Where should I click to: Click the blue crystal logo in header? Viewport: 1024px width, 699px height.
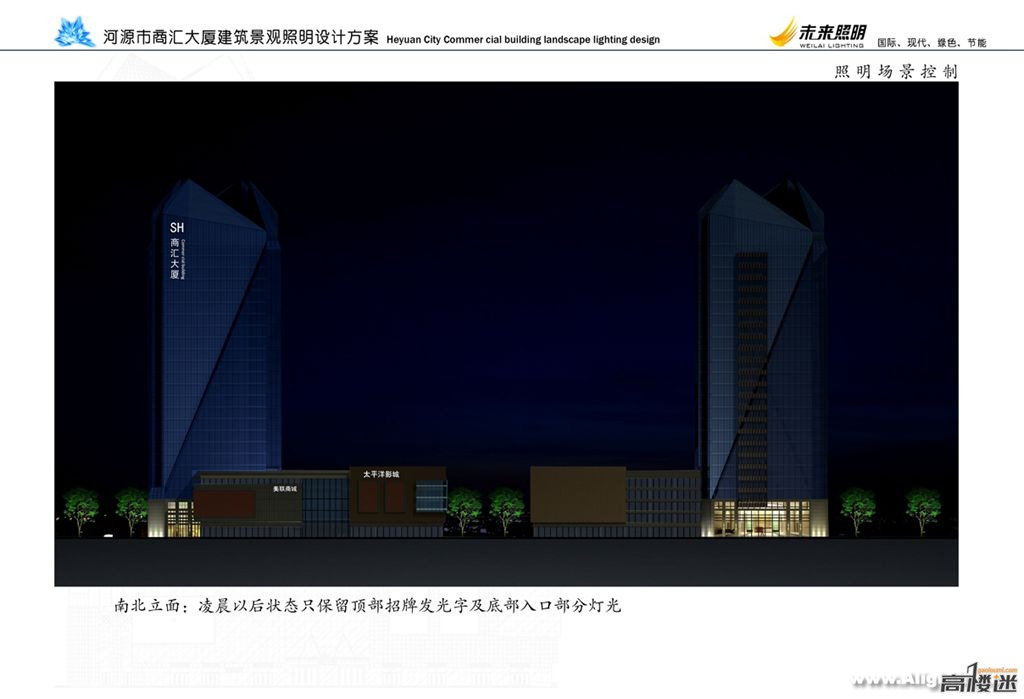tap(74, 32)
